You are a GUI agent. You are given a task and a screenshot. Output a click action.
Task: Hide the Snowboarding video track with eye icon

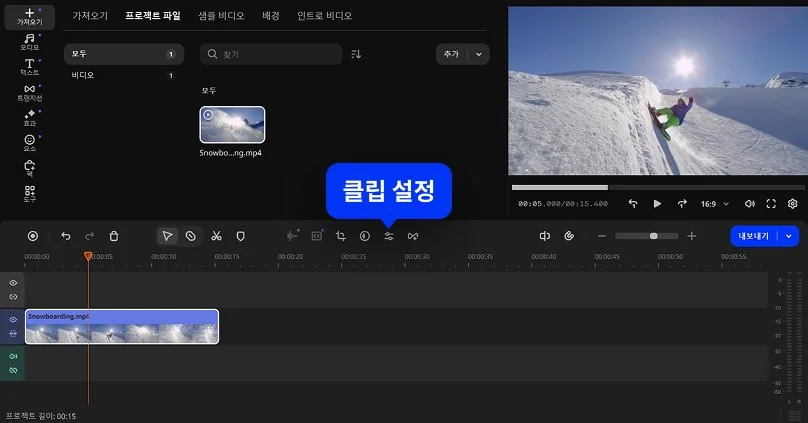pos(13,320)
